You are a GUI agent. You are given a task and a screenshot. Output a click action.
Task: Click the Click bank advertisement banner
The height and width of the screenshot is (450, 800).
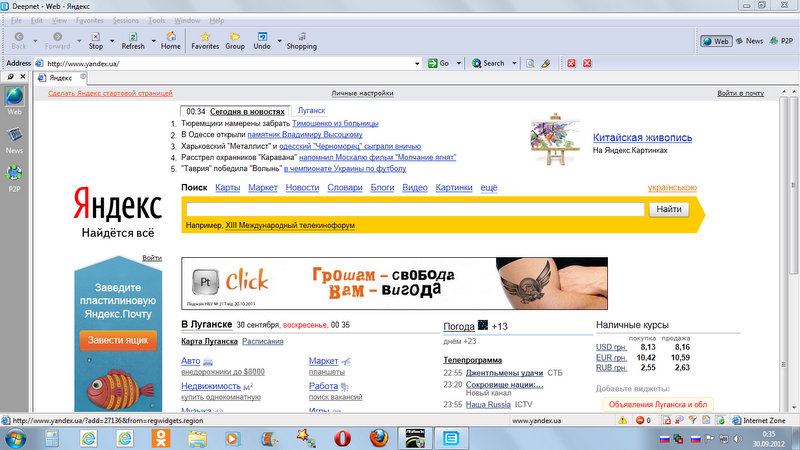click(x=394, y=283)
